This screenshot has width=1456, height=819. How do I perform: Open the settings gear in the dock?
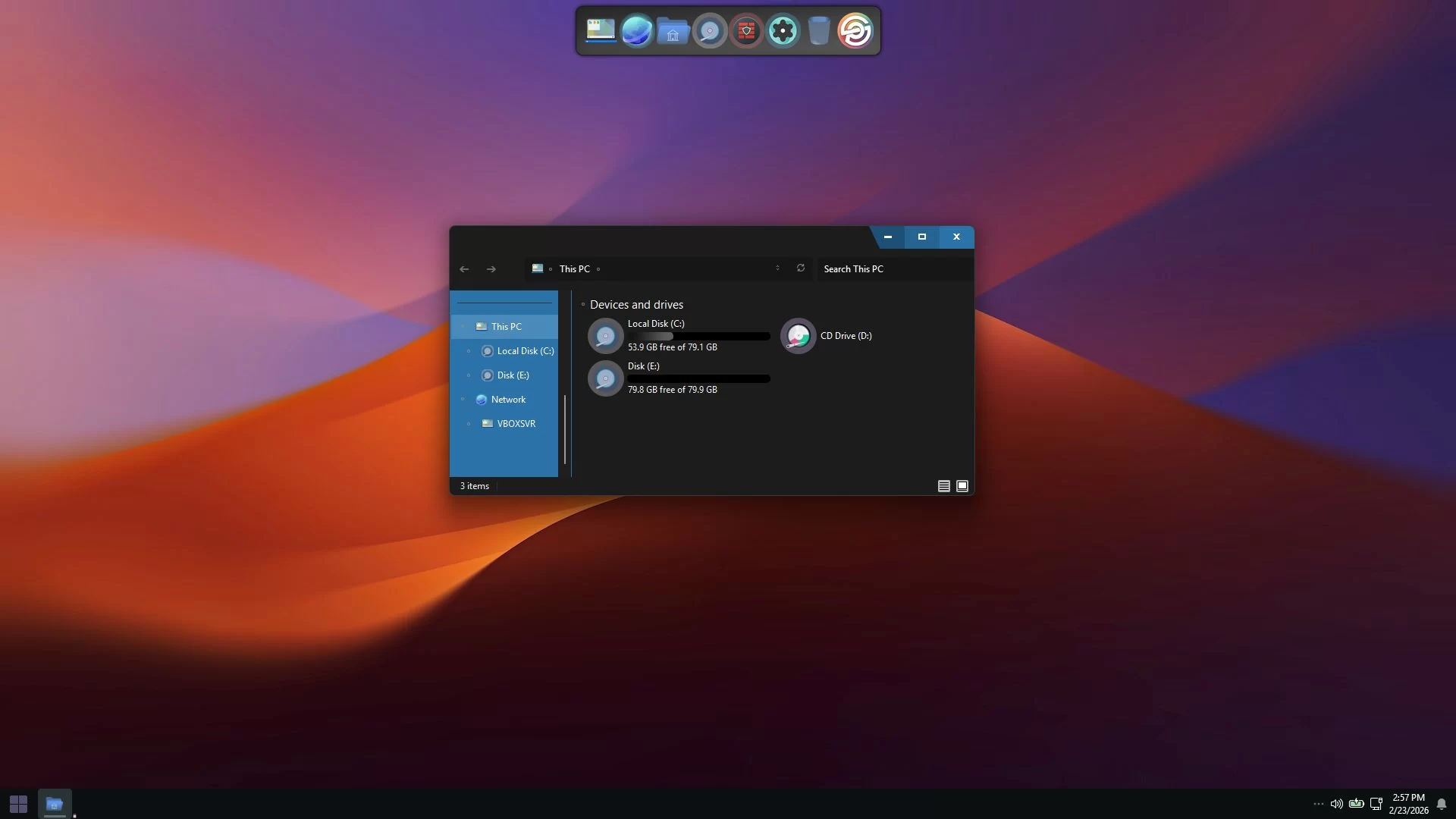coord(783,31)
